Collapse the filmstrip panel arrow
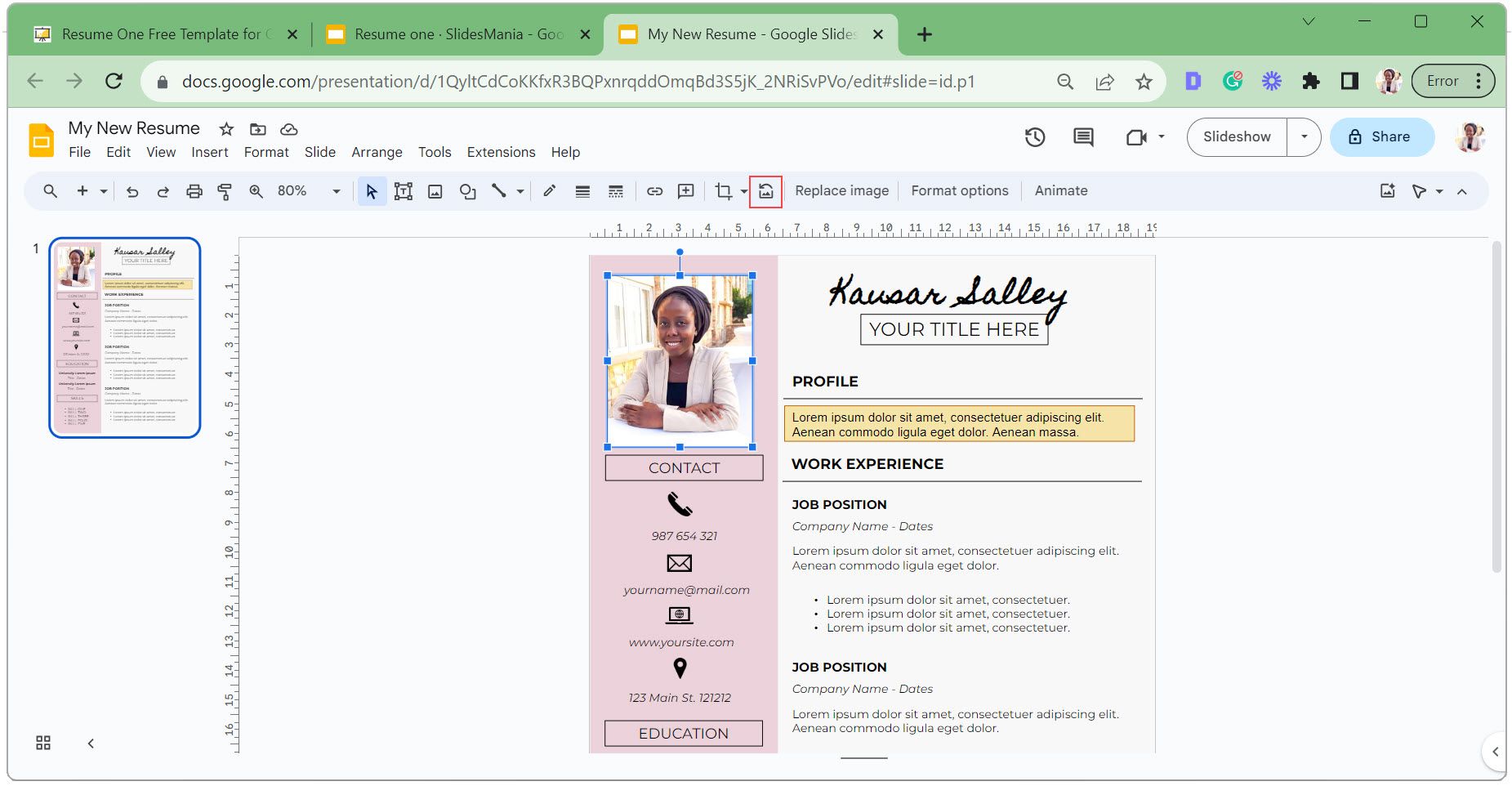This screenshot has height=786, width=1512. pyautogui.click(x=91, y=743)
